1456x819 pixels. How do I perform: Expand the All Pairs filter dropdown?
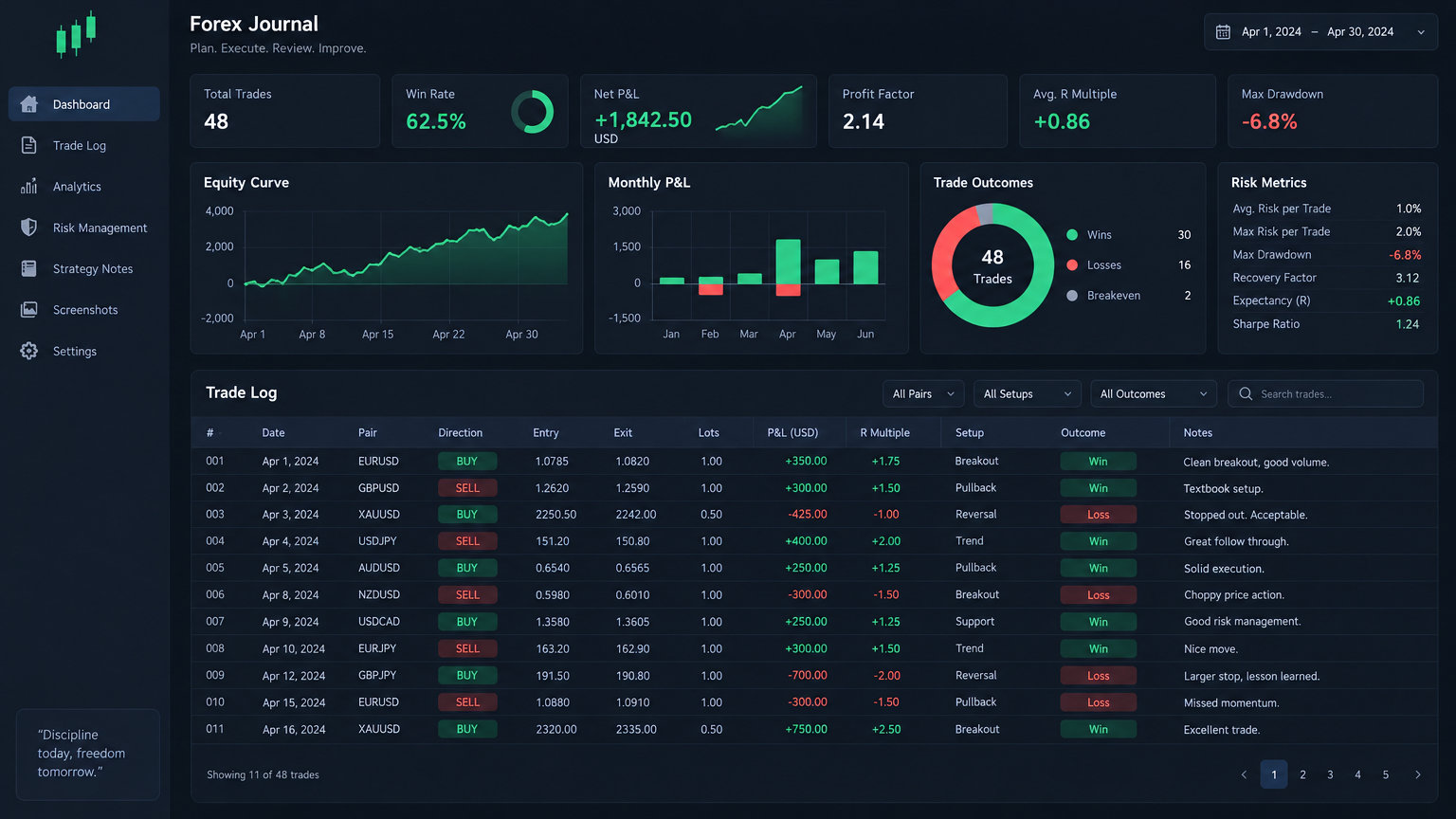[x=923, y=393]
